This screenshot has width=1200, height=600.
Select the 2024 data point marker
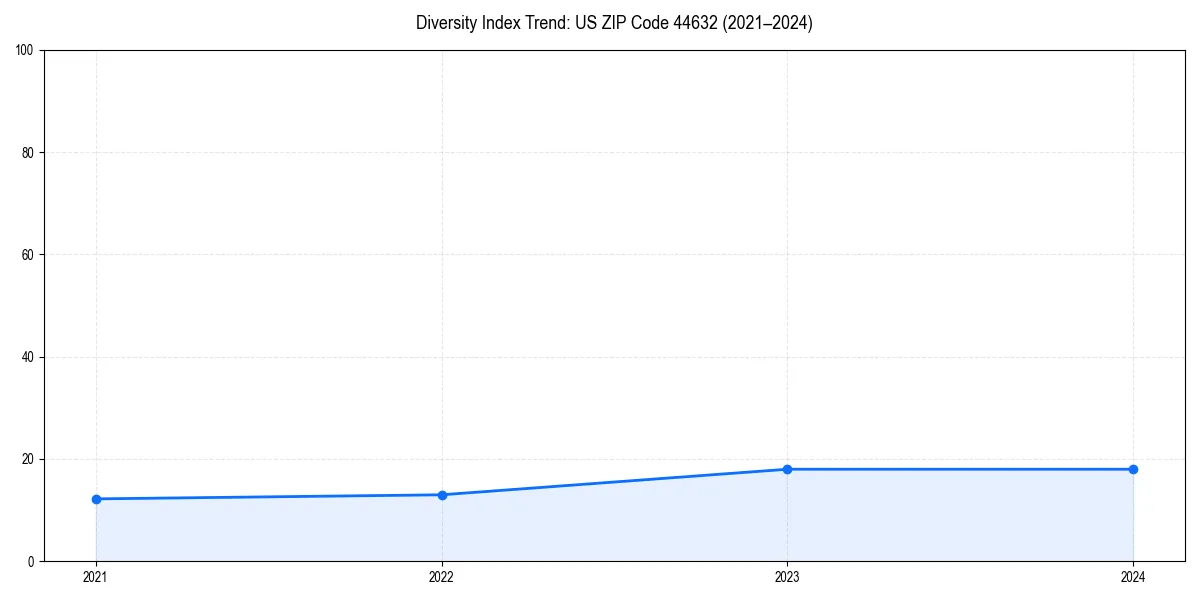1133,468
